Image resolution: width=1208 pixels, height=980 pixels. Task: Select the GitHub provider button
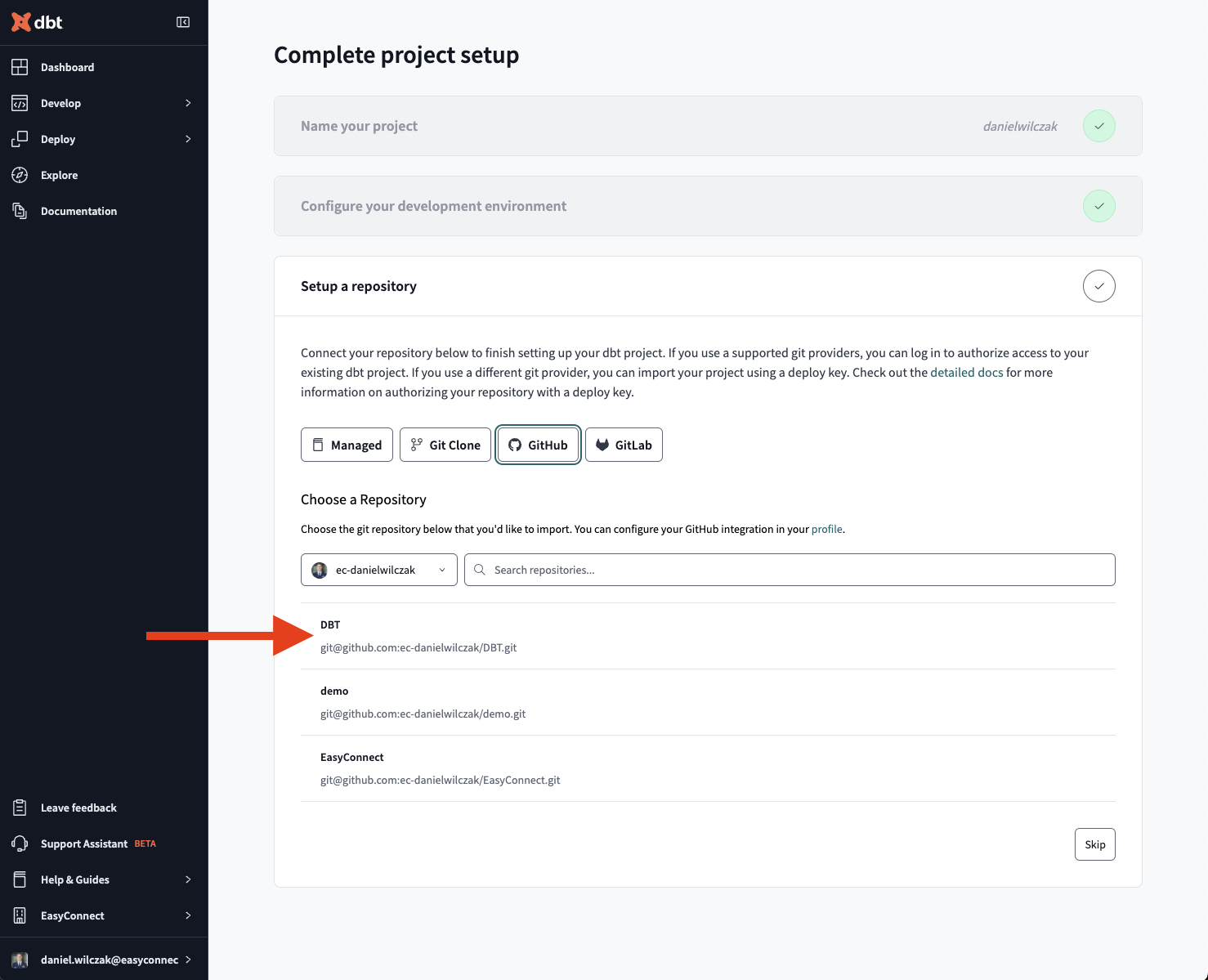[x=538, y=445]
